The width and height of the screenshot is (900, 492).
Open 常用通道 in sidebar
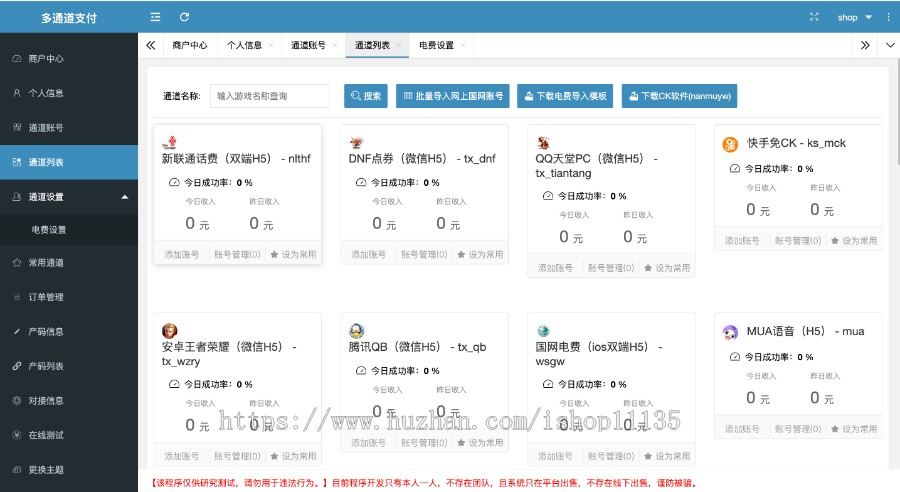pos(69,262)
